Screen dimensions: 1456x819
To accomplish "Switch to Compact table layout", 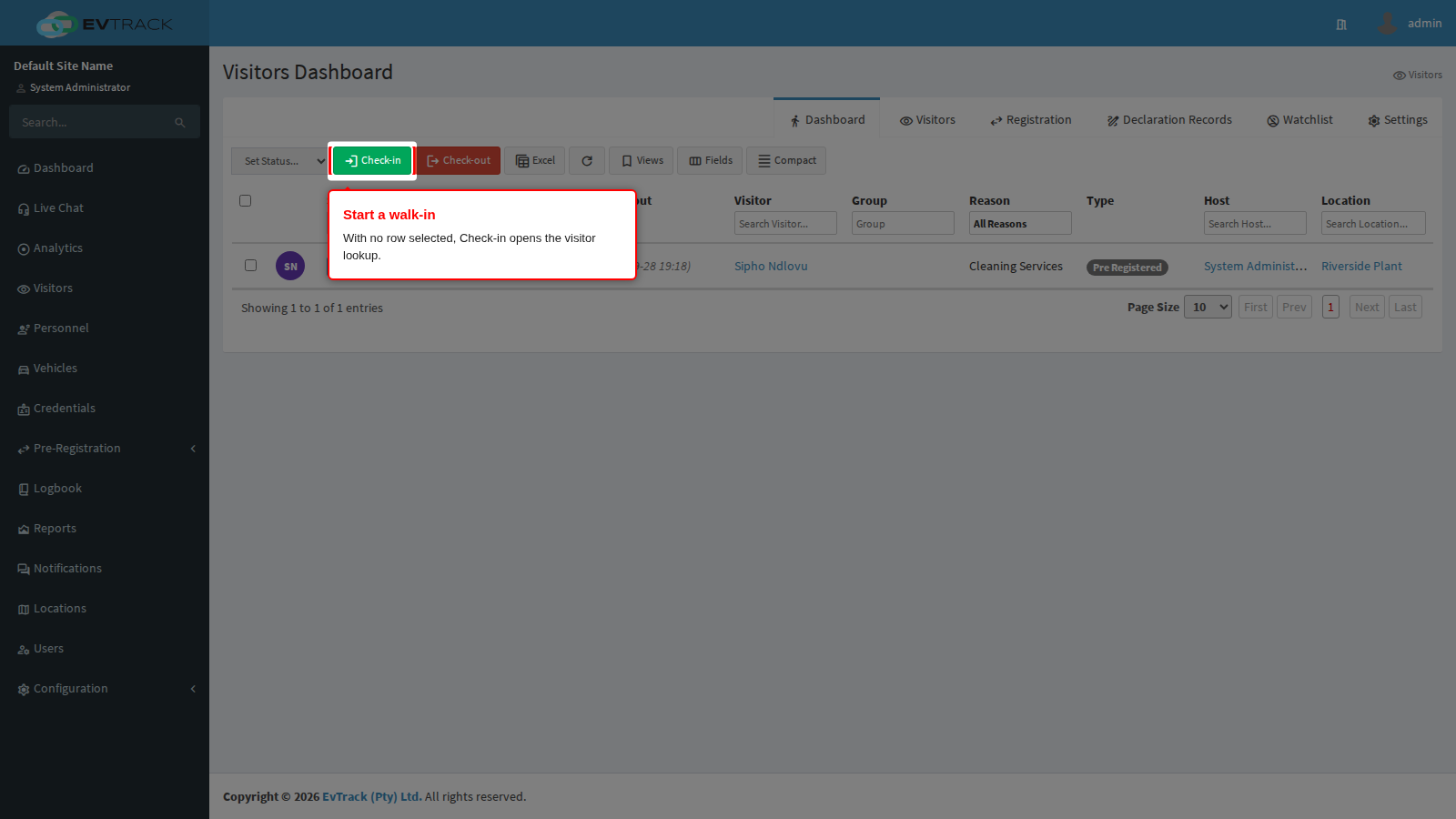I will pos(787,161).
